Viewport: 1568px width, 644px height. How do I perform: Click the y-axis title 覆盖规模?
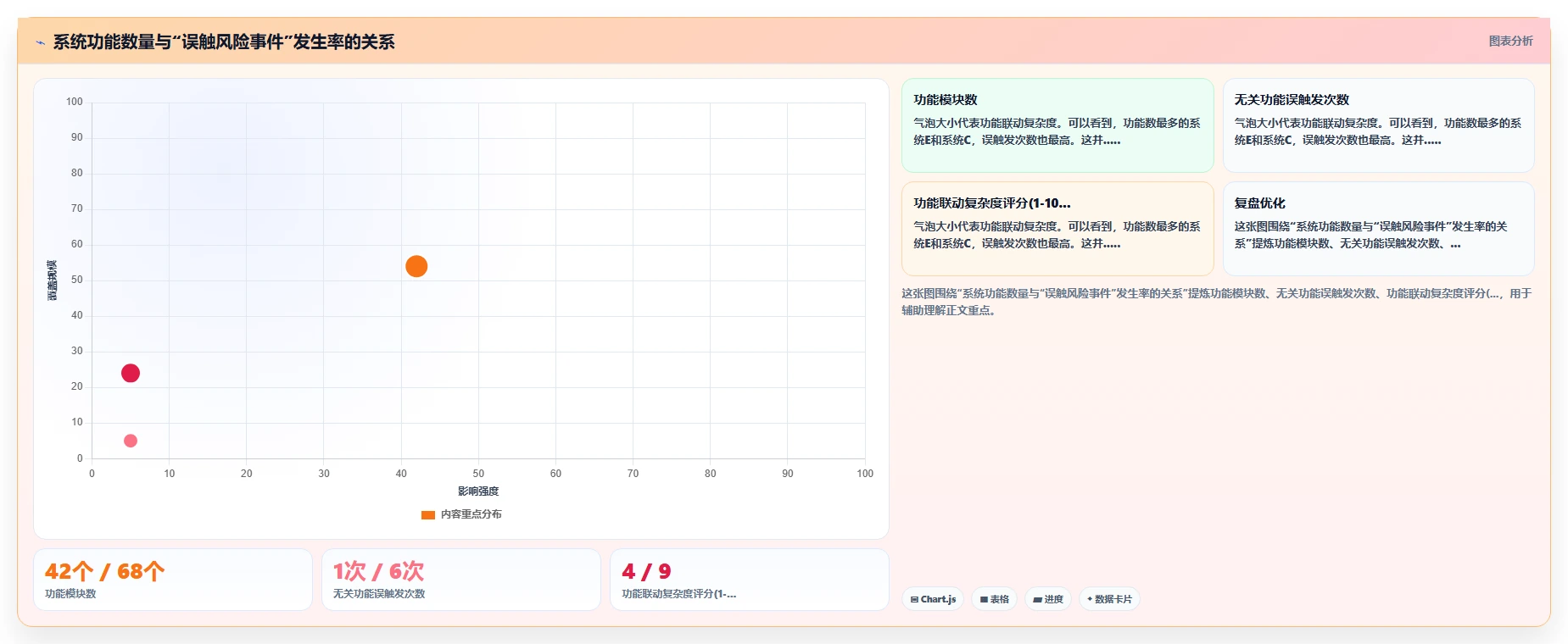point(53,280)
